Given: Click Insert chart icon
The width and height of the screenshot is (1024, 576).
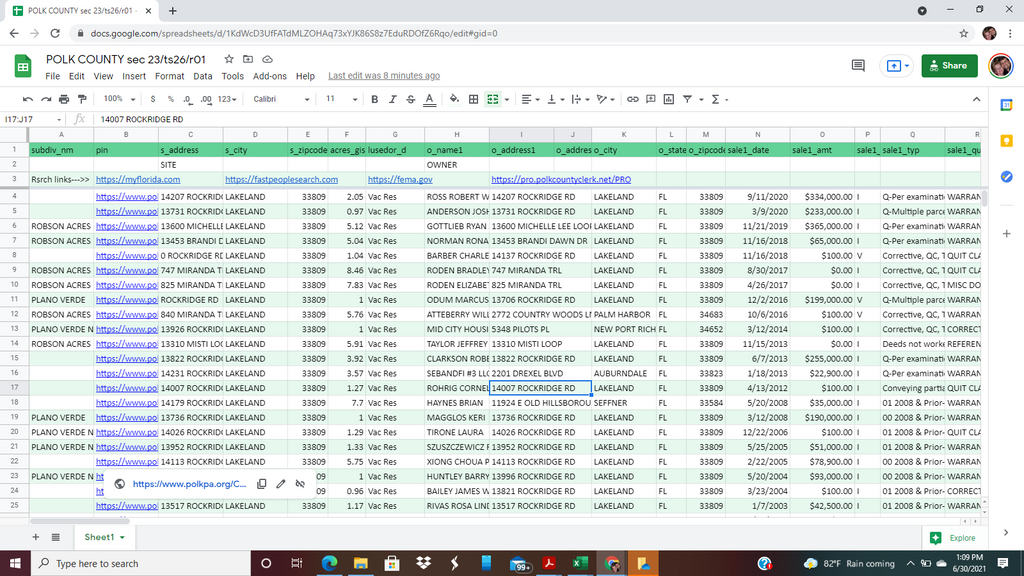Looking at the screenshot, I should click(669, 99).
